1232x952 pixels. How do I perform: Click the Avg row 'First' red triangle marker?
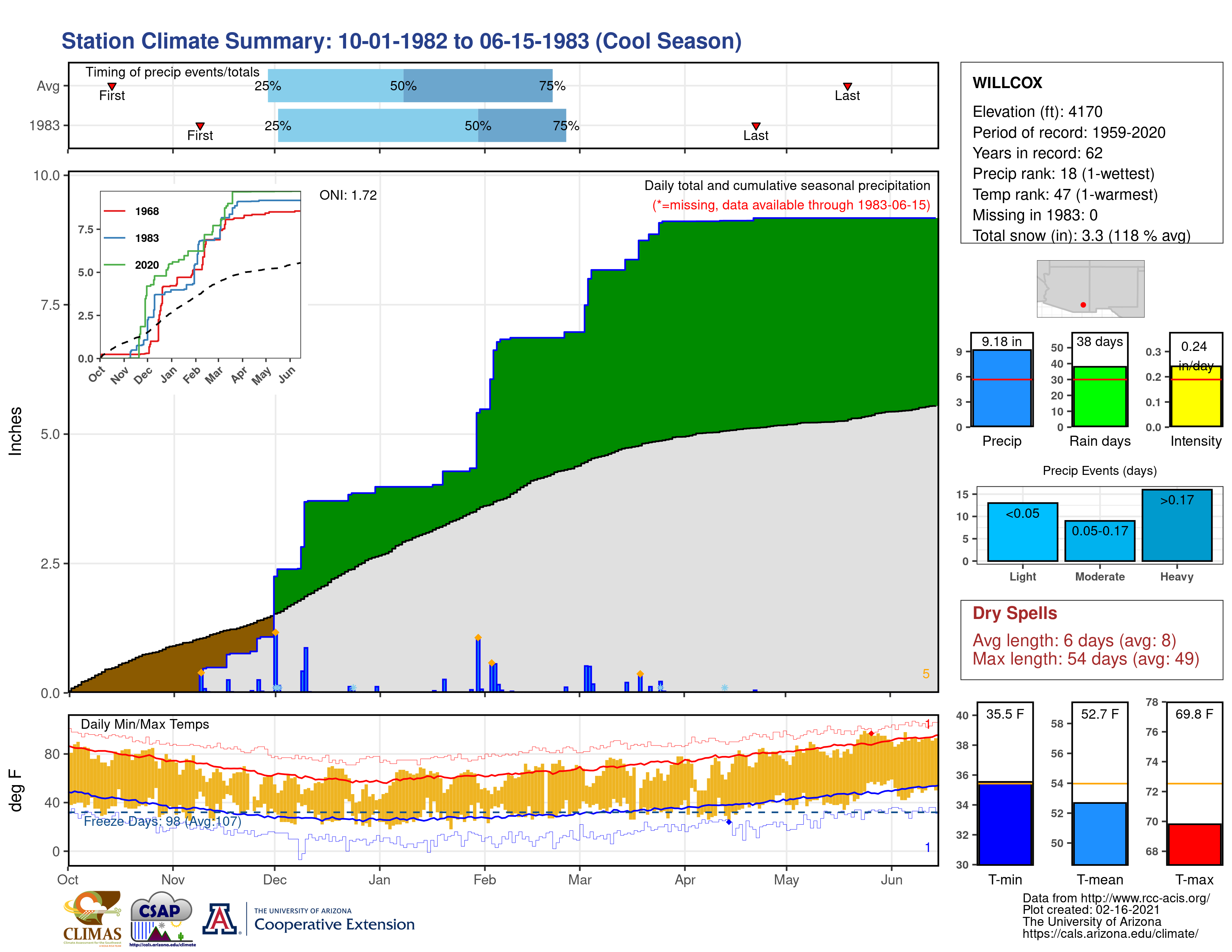point(112,86)
